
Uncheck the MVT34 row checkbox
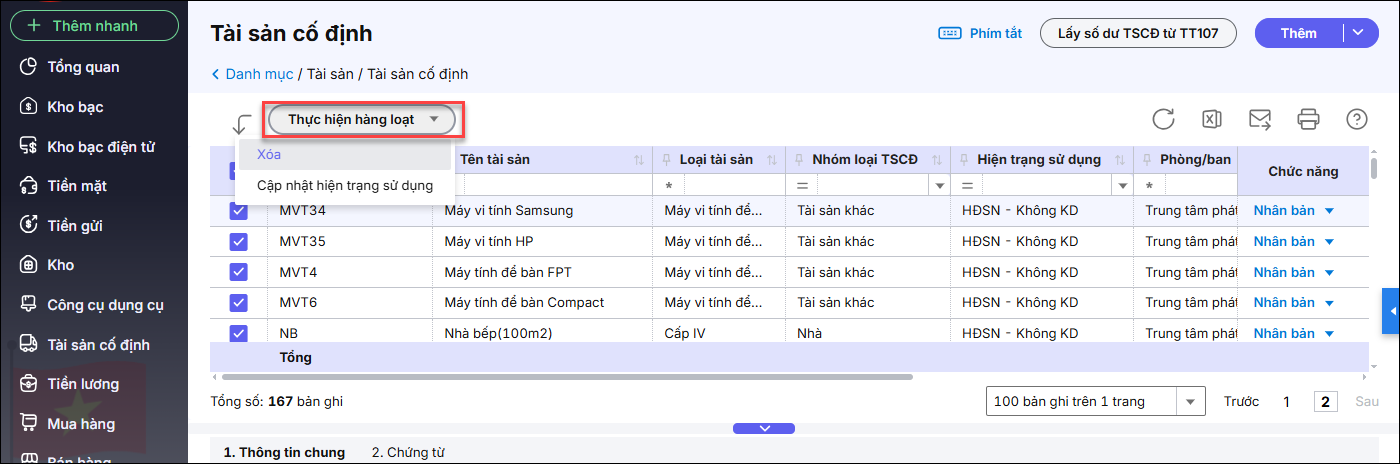239,211
